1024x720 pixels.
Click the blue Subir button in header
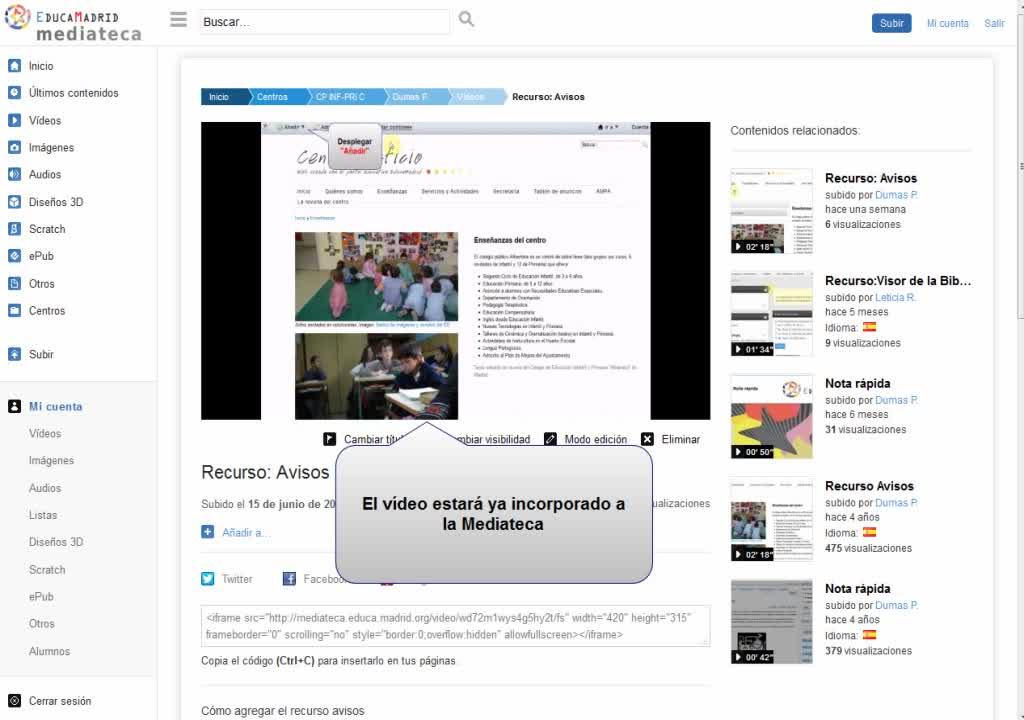(891, 23)
